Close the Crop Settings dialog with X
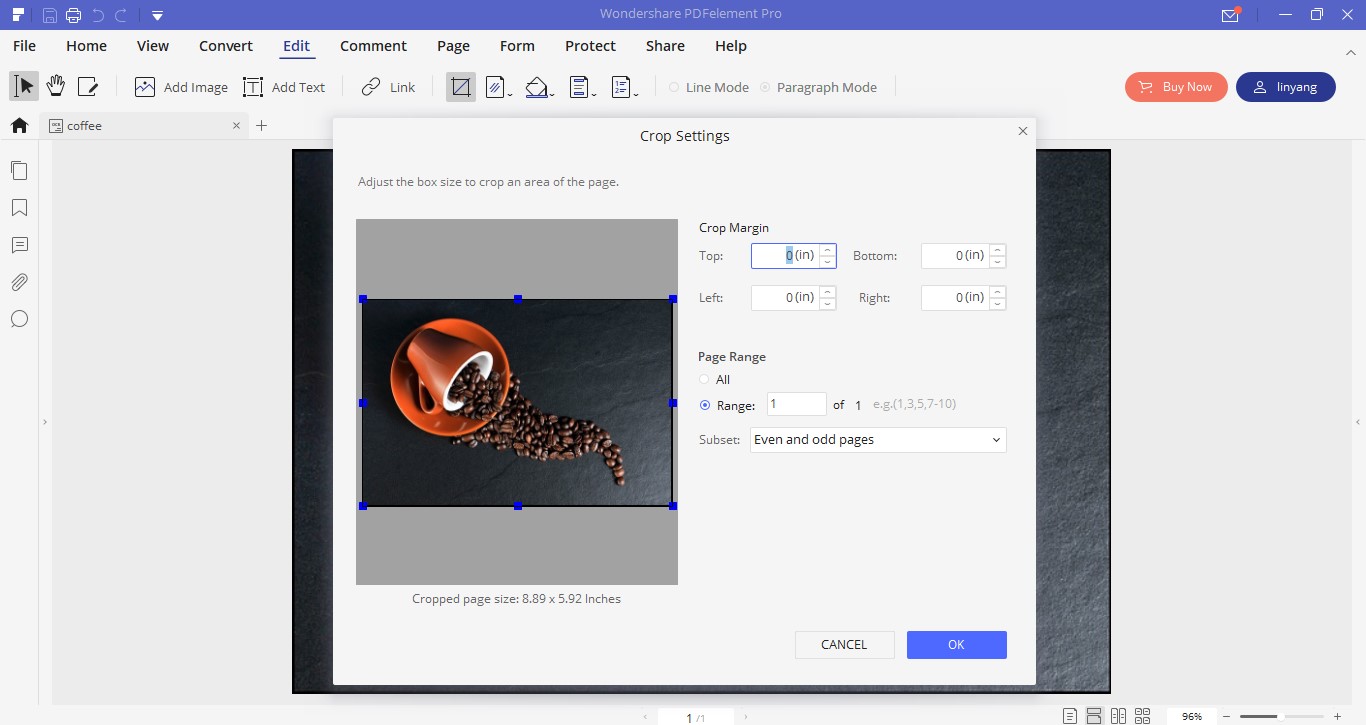 pos(1022,131)
